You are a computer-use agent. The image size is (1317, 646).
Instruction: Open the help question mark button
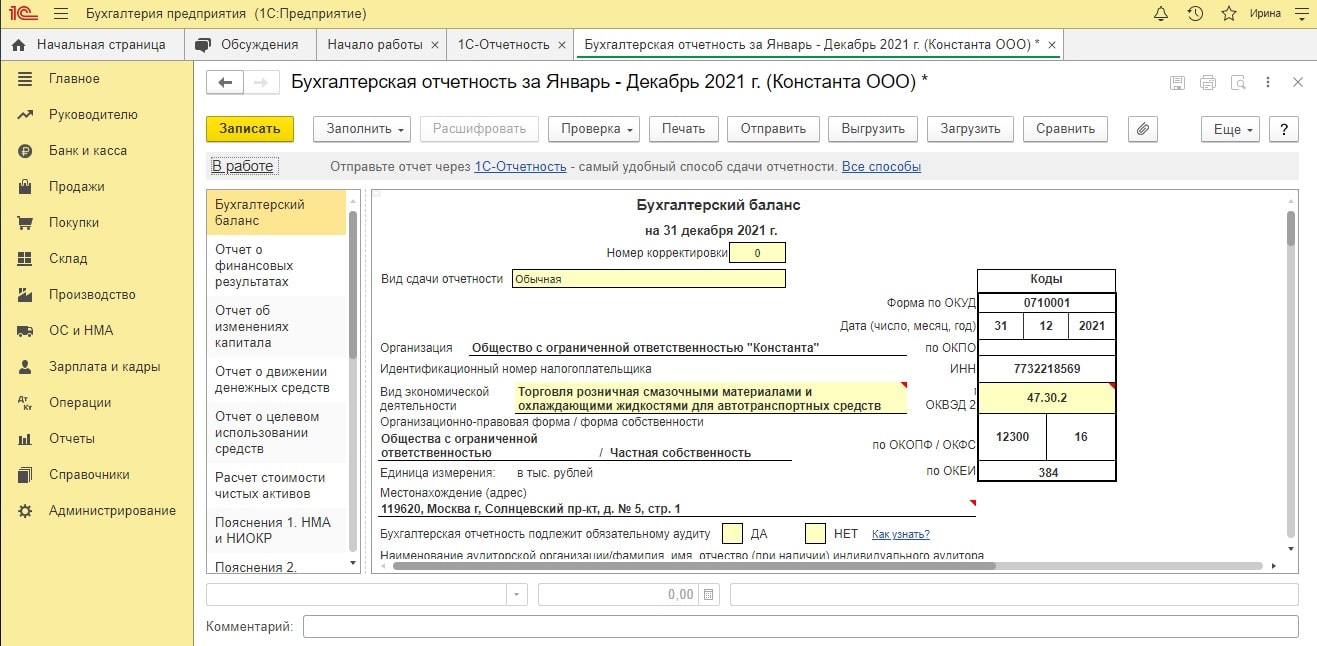[x=1284, y=129]
